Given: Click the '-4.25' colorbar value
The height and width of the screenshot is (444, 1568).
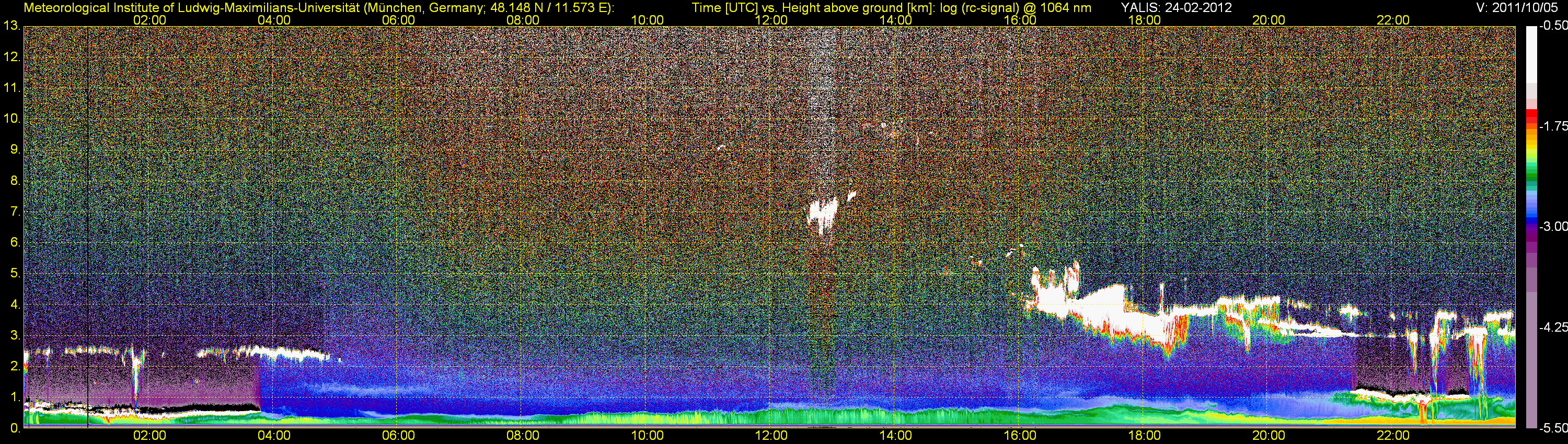Looking at the screenshot, I should 1553,327.
